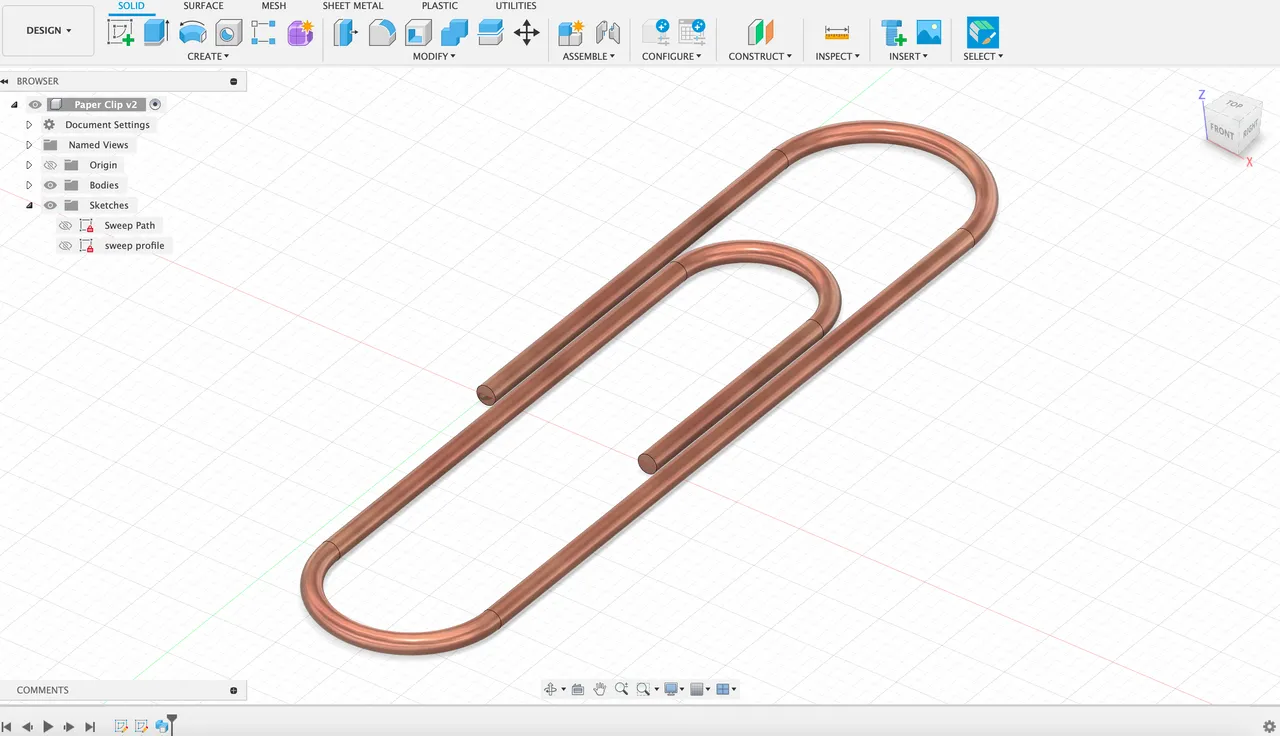Toggle visibility of the Sweep Path sketch
This screenshot has width=1280, height=736.
[65, 225]
